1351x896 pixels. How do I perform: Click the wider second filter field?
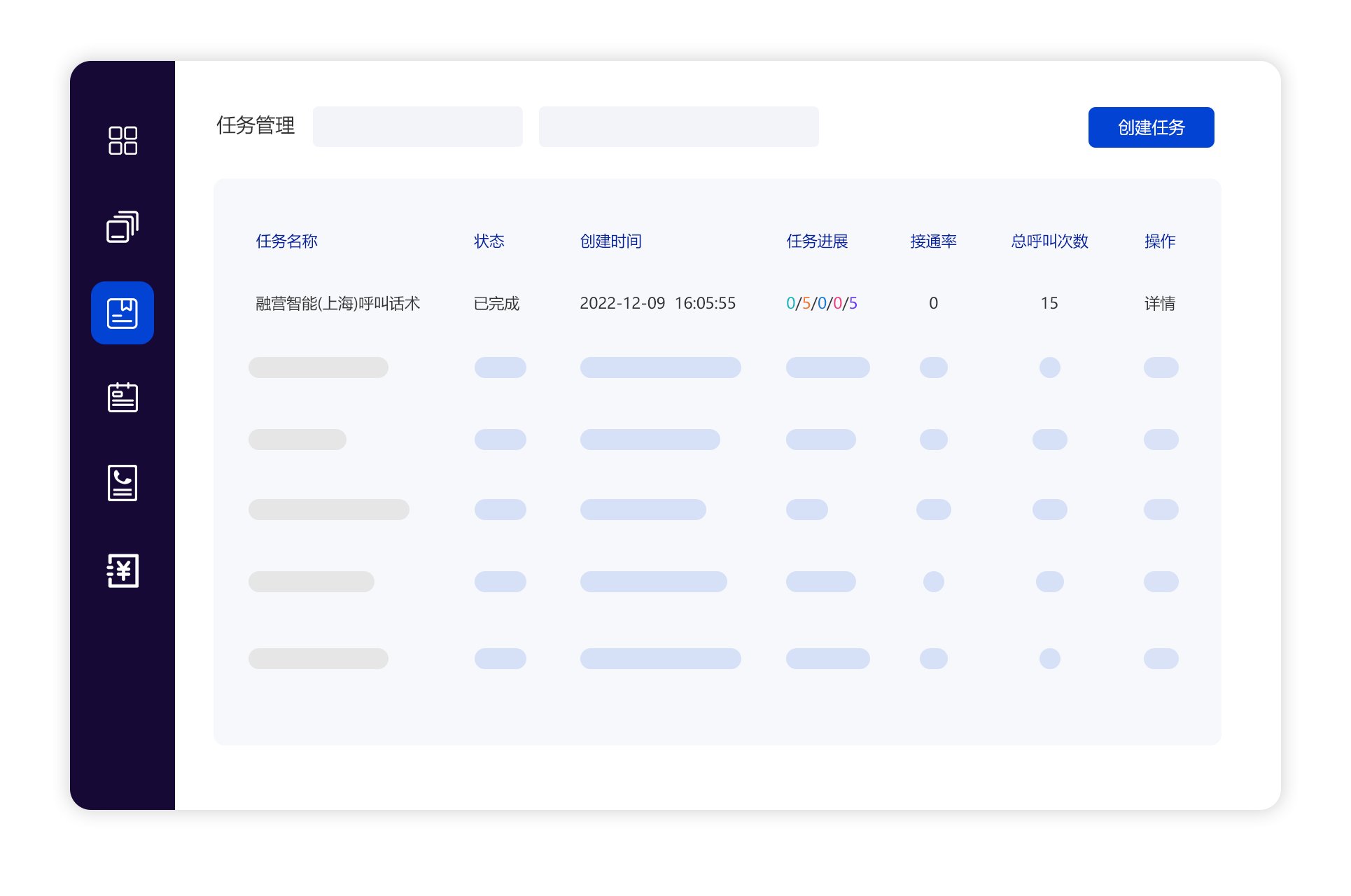(678, 127)
